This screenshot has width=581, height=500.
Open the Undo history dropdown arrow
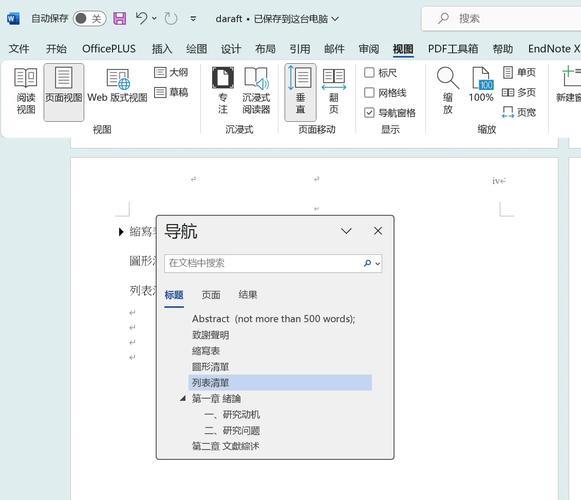154,18
